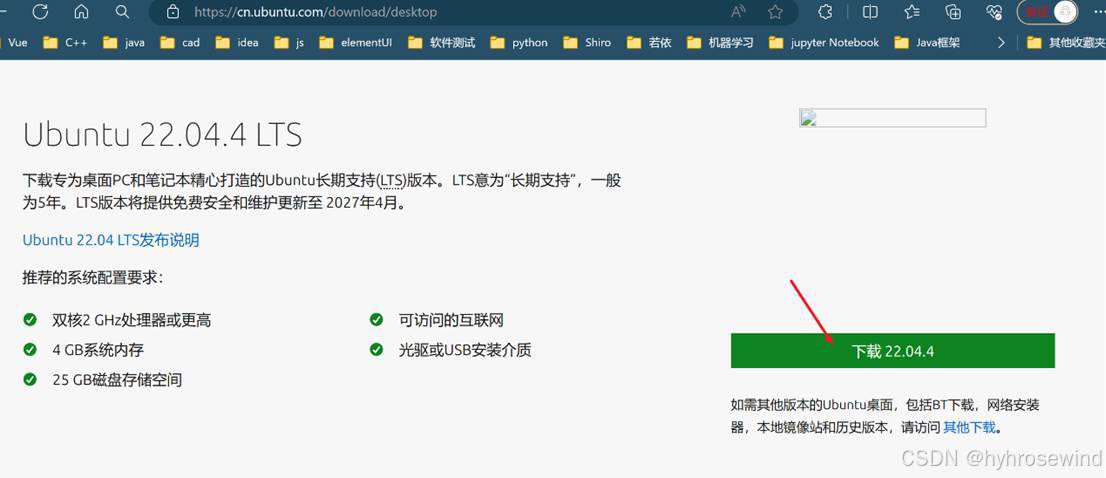
Task: Open the C++ bookmark folder
Action: tap(65, 42)
